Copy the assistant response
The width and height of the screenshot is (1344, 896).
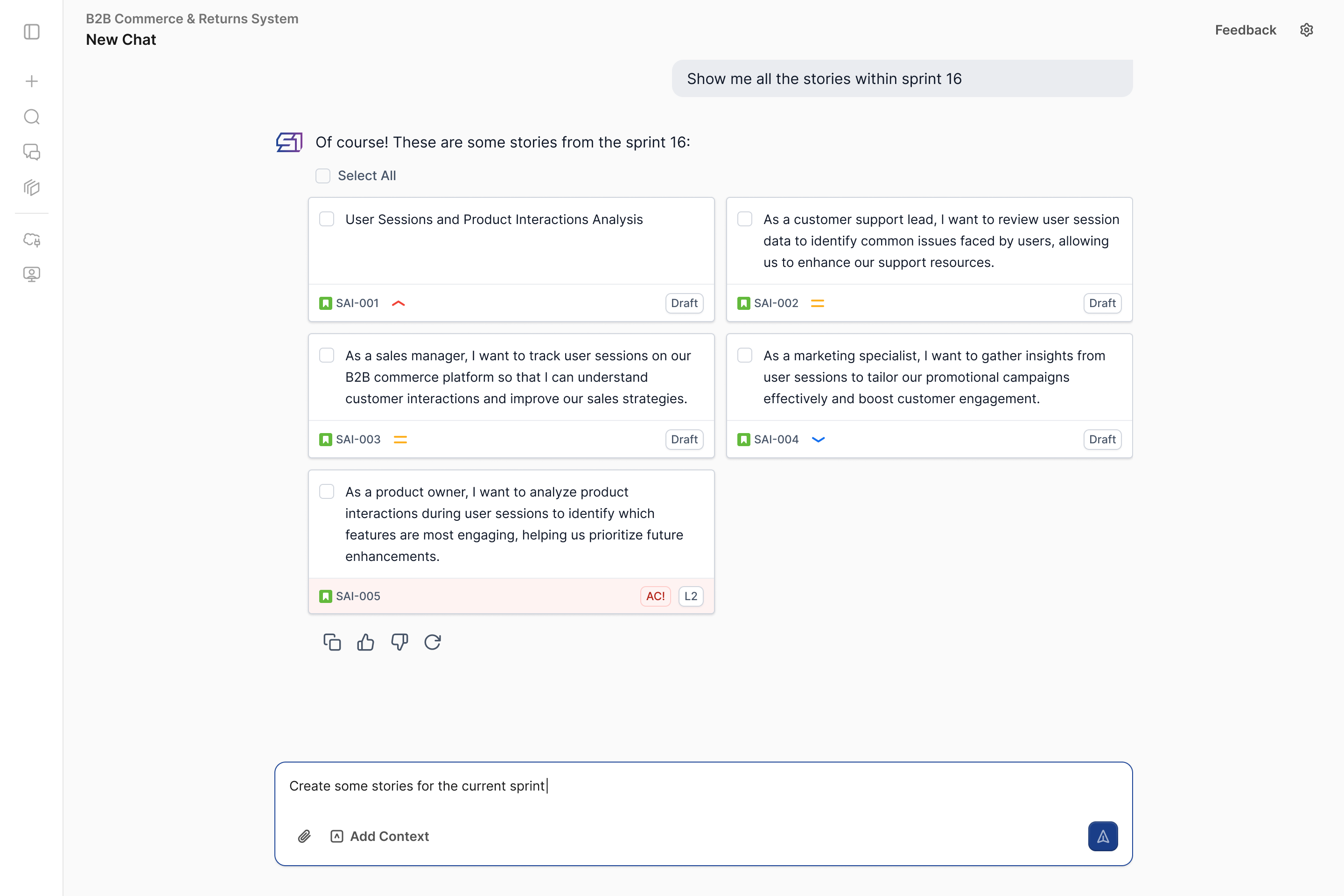(332, 642)
